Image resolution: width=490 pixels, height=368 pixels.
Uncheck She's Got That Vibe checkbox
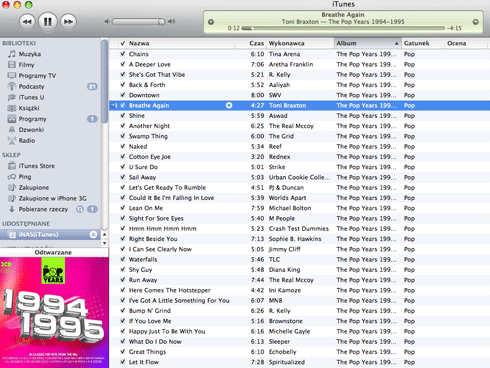pos(123,75)
